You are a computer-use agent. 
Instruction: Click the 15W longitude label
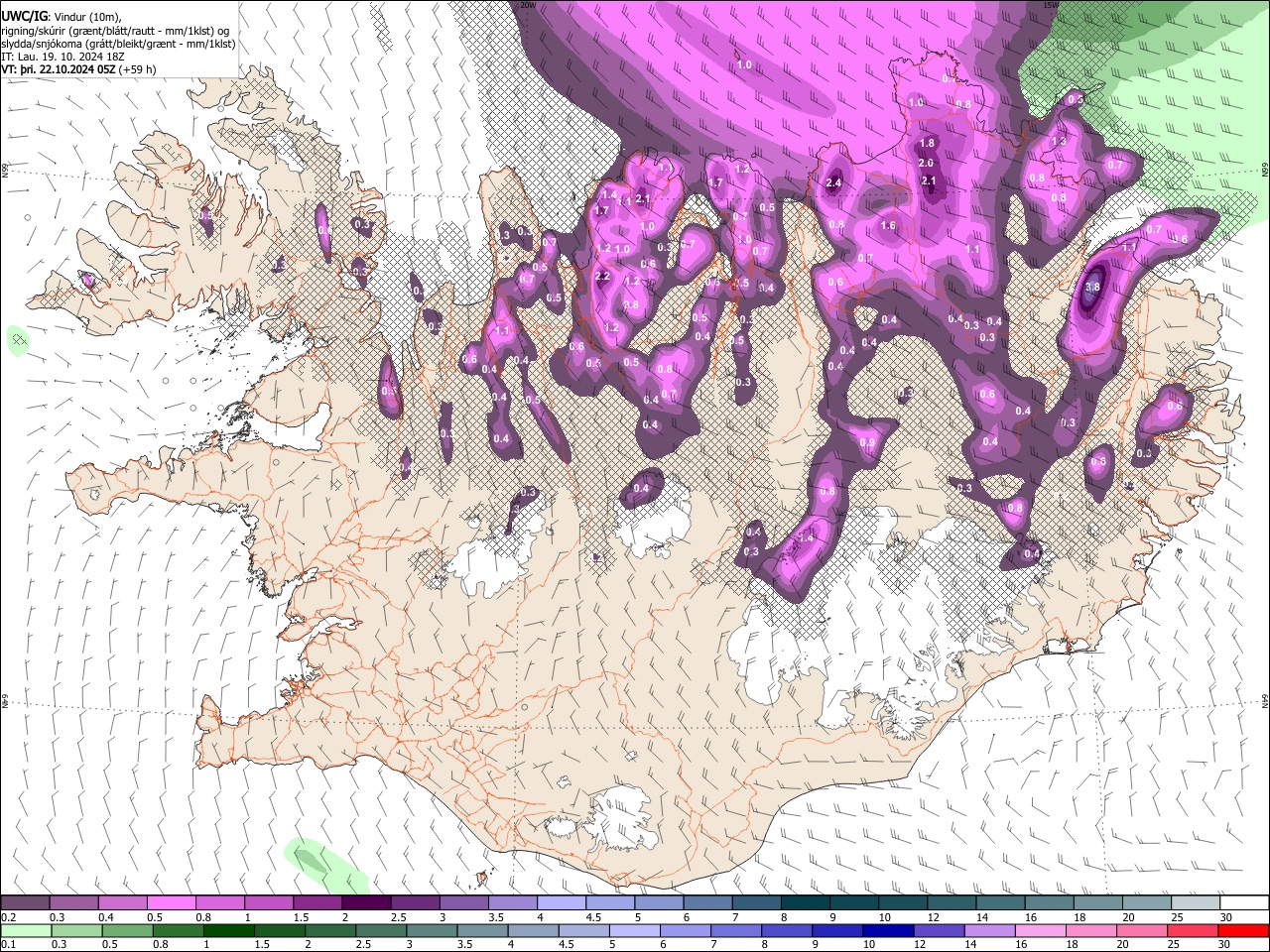click(1051, 5)
